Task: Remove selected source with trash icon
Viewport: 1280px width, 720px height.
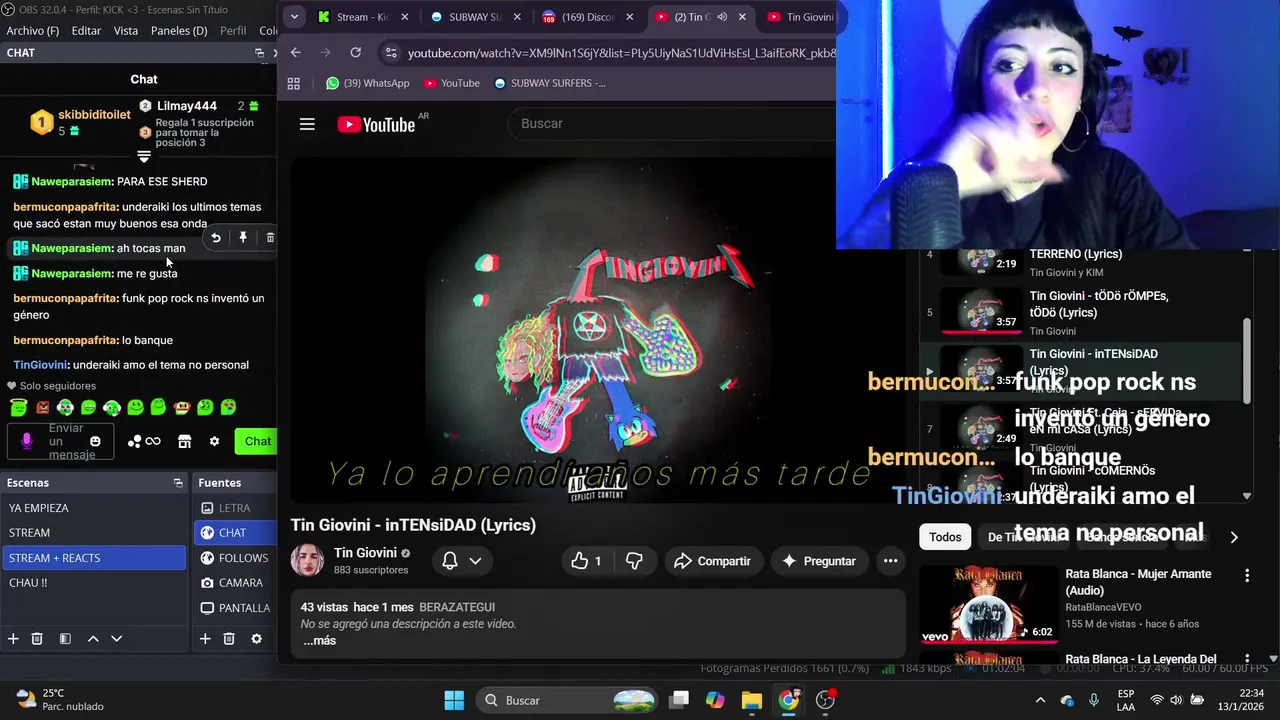Action: point(229,639)
